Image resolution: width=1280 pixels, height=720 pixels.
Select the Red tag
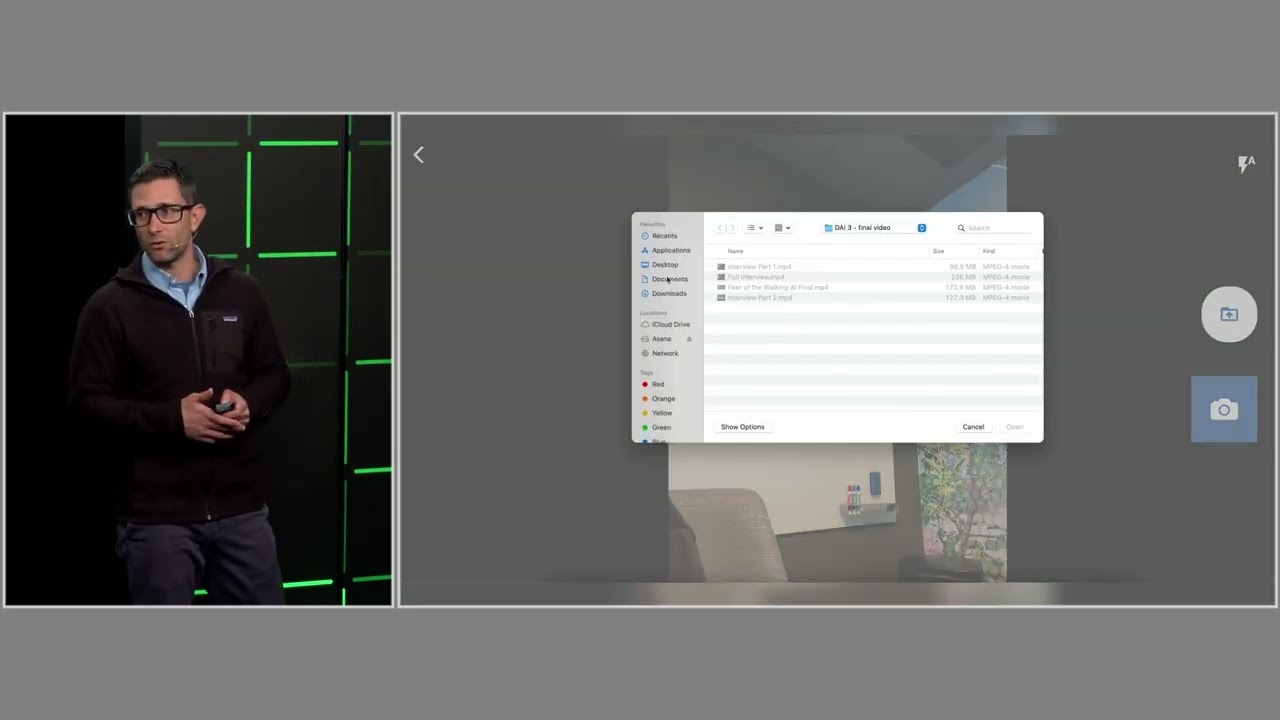click(x=652, y=384)
